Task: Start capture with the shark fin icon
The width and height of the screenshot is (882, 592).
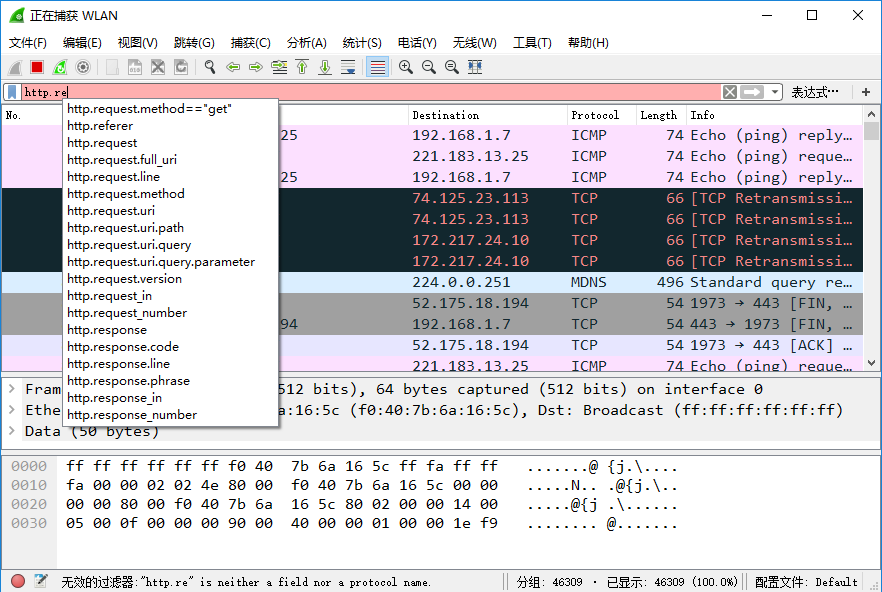Action: (15, 68)
